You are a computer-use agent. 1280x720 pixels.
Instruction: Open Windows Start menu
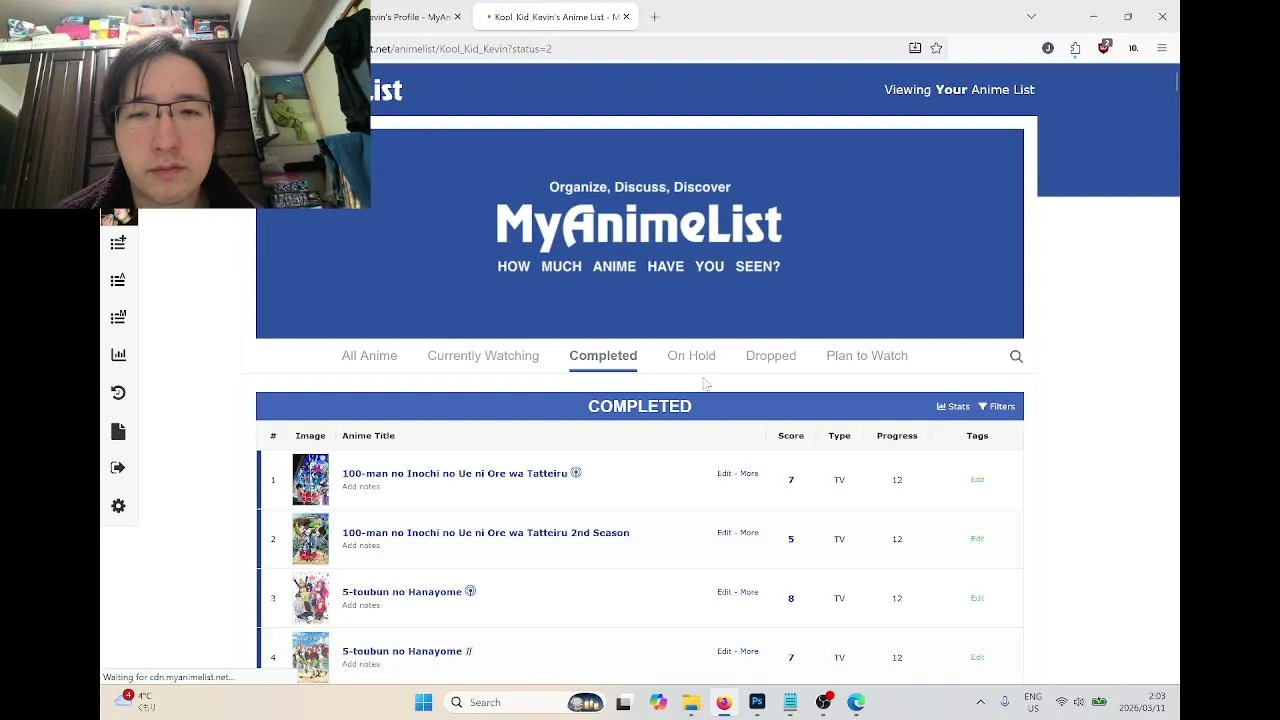pyautogui.click(x=424, y=703)
